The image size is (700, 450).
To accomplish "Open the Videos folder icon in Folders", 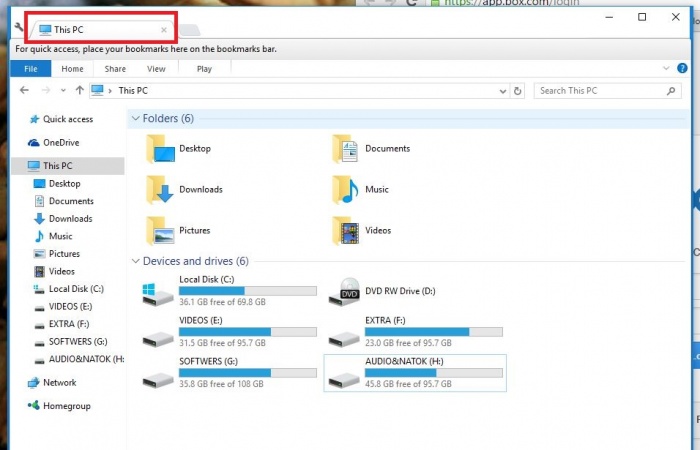I will click(x=346, y=231).
